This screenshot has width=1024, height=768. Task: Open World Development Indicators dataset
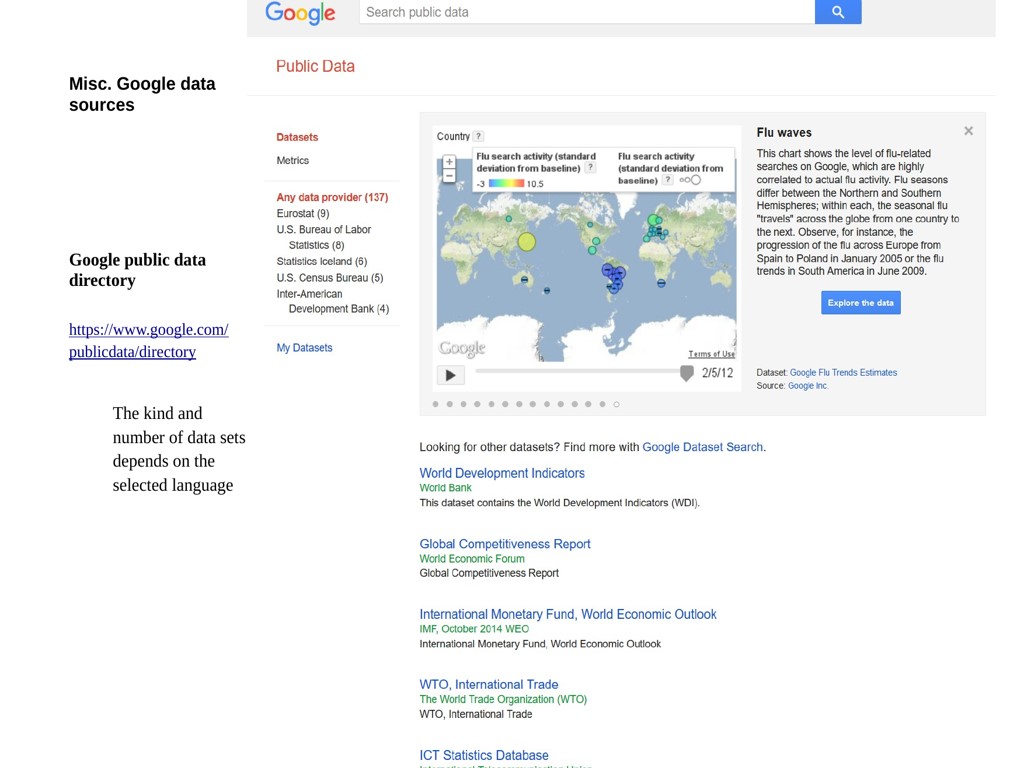pyautogui.click(x=502, y=473)
